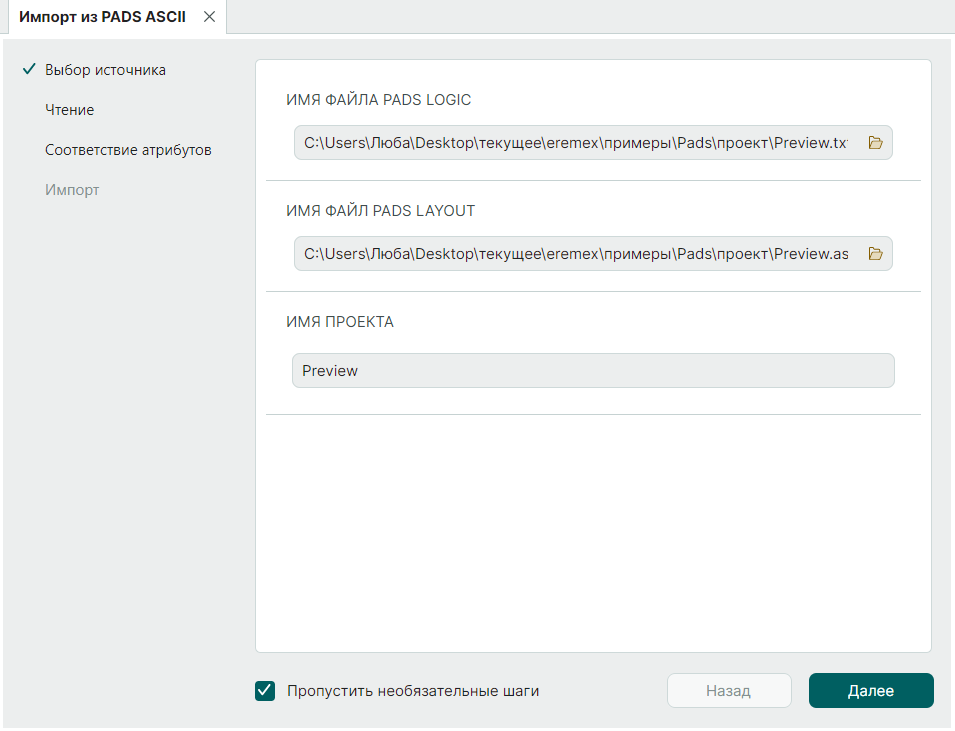Switch to the Импорт из PADS ASCII tab
Image resolution: width=955 pixels, height=731 pixels.
[102, 17]
